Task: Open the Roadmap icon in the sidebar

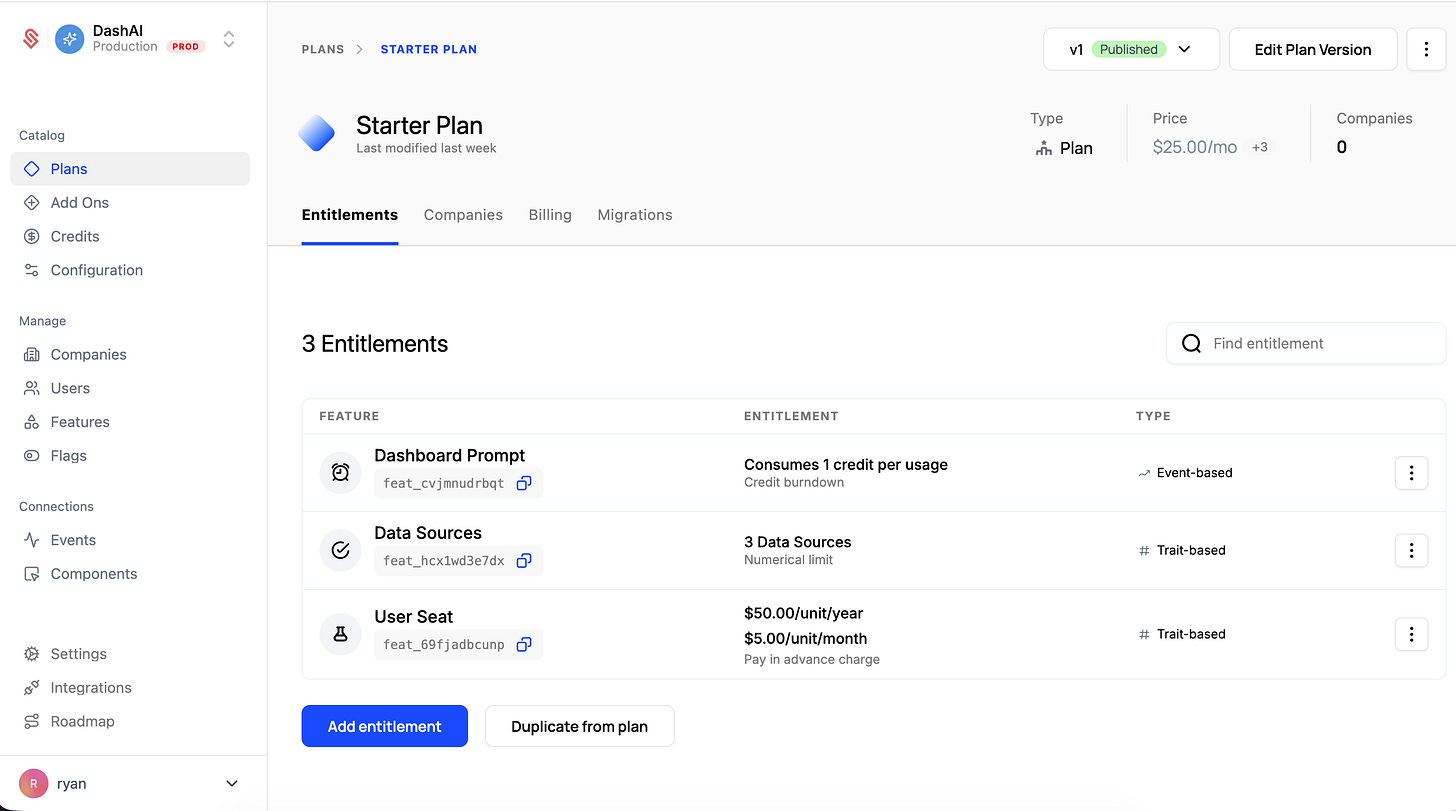Action: tap(31, 721)
